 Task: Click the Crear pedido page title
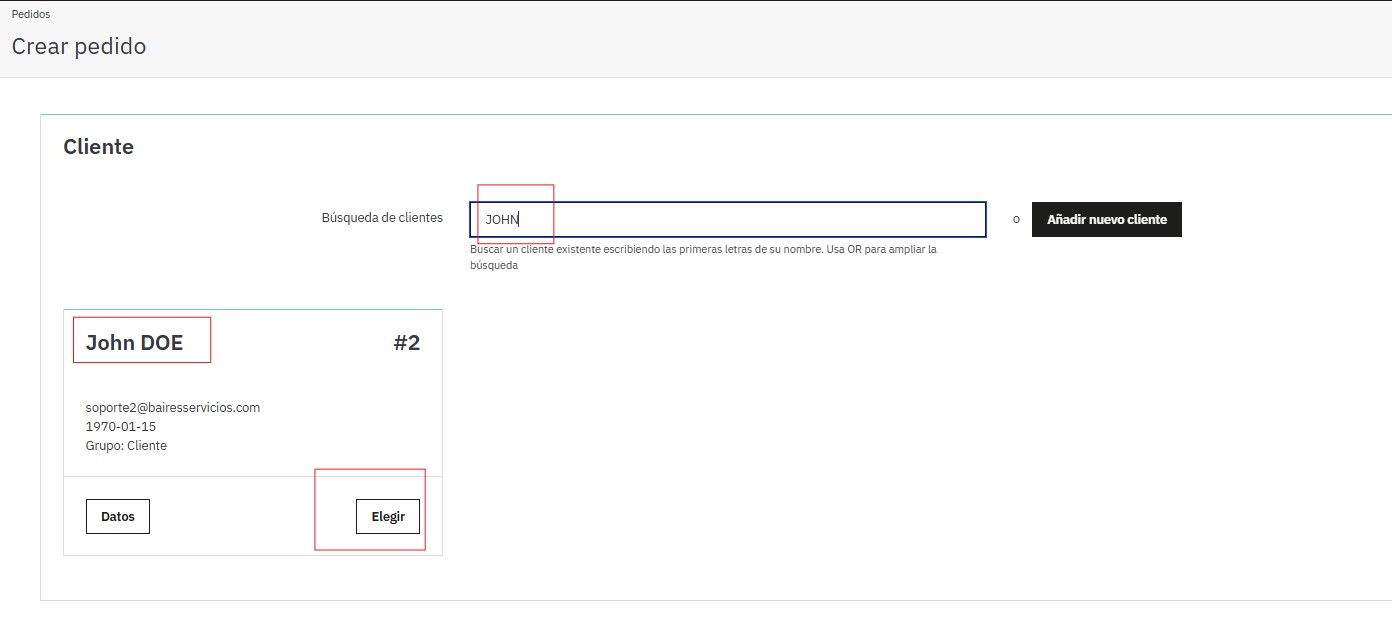pos(79,47)
